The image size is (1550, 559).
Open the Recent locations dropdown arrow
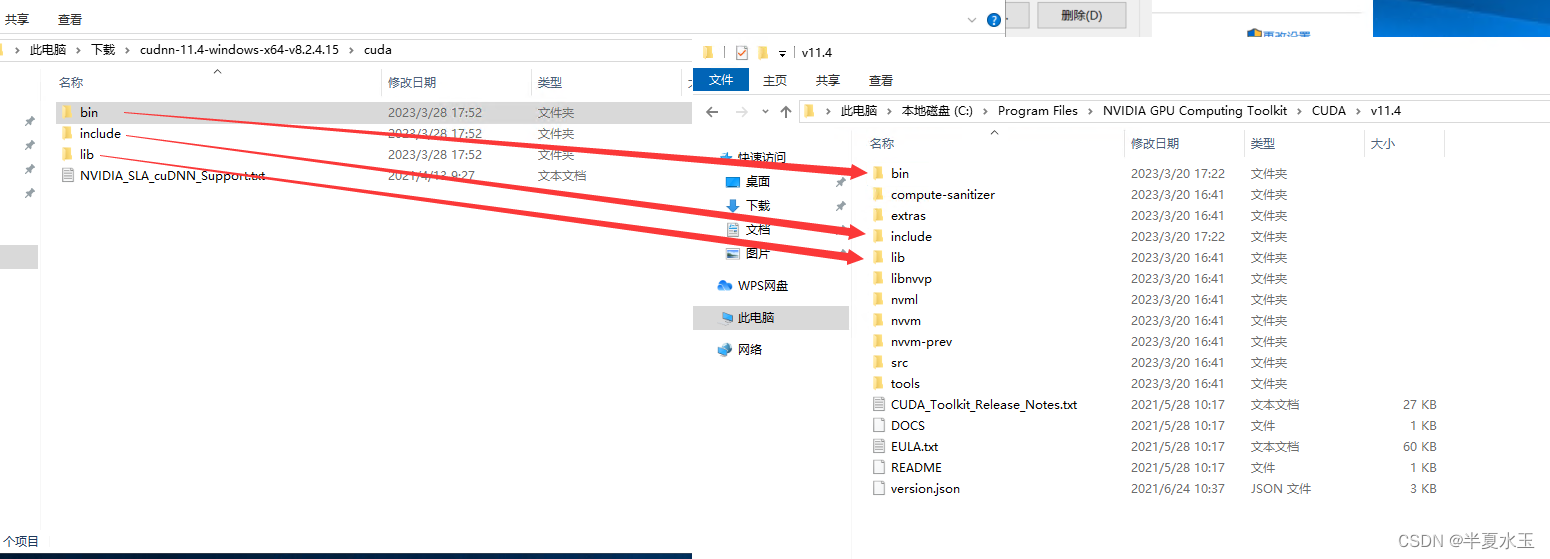pyautogui.click(x=765, y=111)
